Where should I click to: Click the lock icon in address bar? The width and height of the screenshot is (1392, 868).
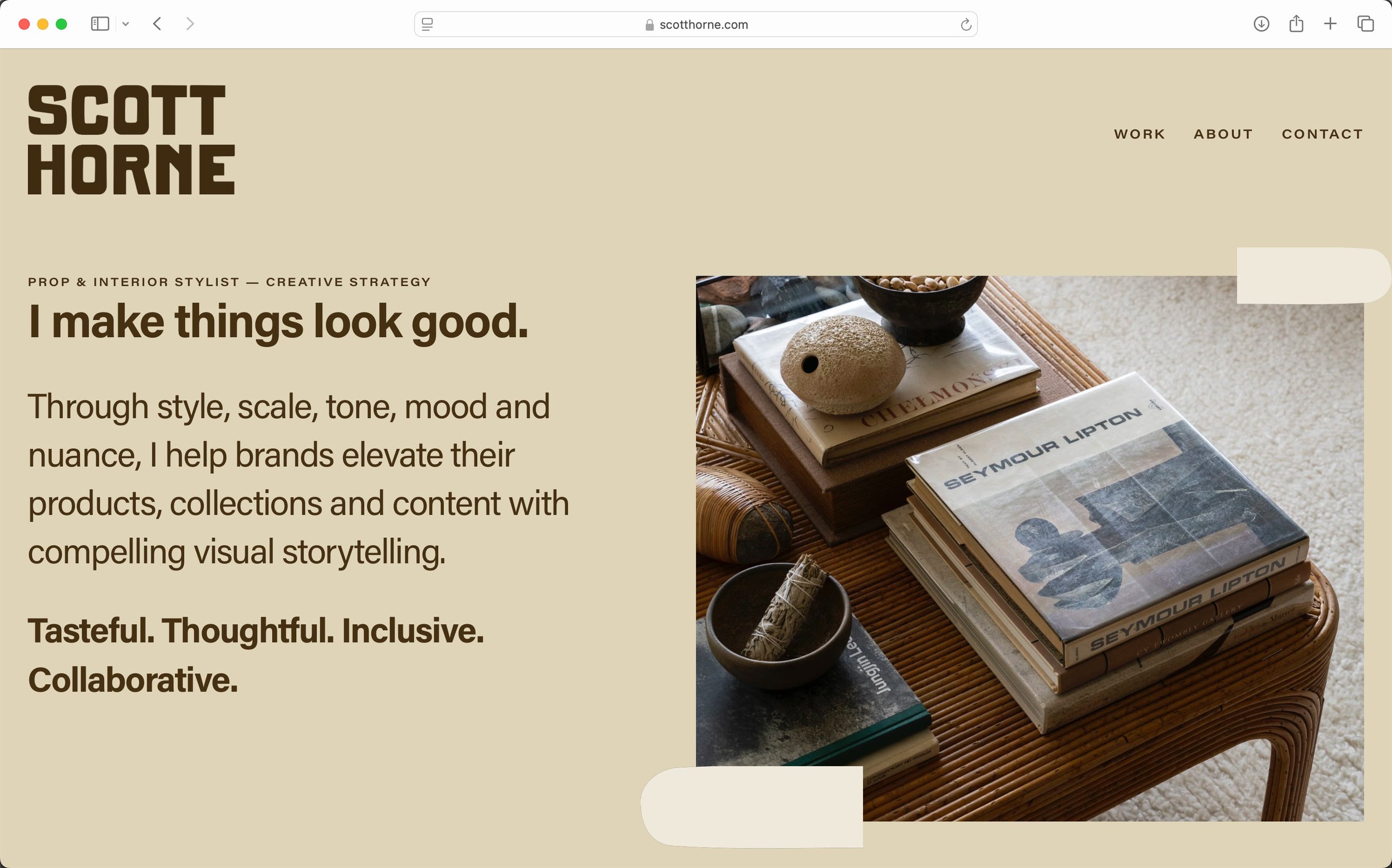[x=649, y=24]
